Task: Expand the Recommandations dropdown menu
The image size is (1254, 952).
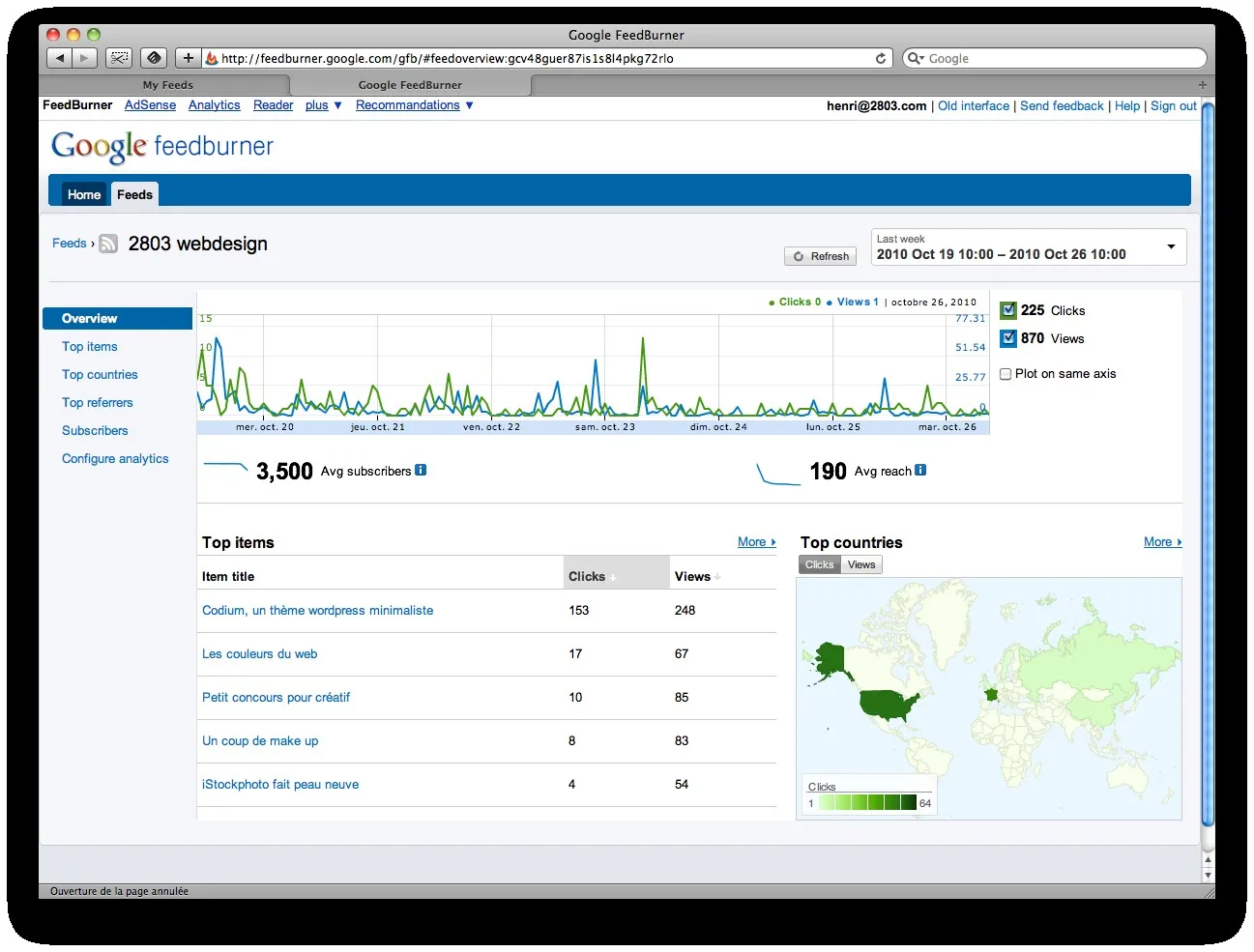Action: 414,105
